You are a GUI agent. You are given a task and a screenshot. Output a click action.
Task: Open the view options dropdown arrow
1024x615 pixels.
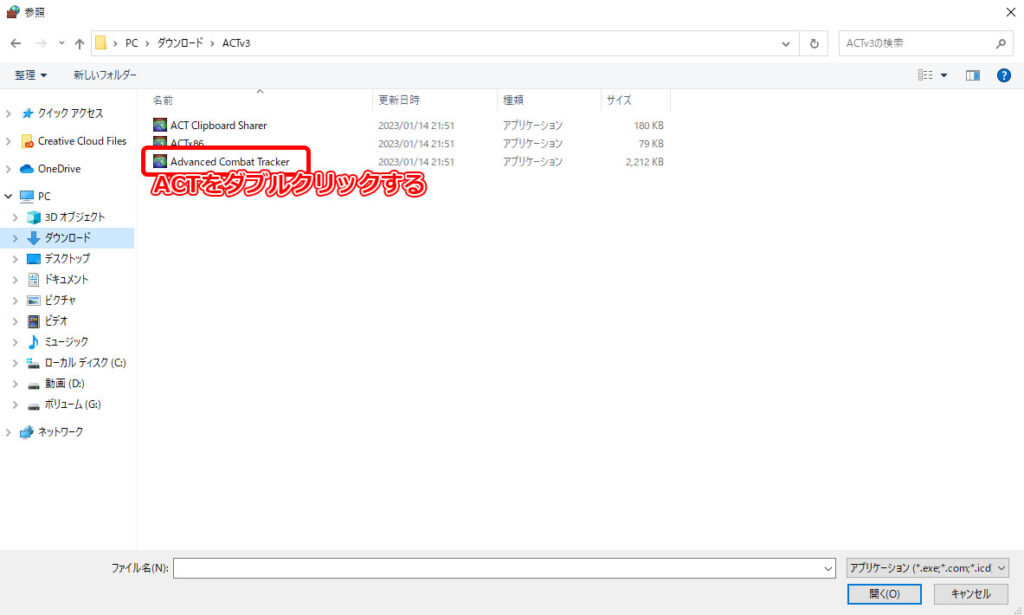coord(944,75)
